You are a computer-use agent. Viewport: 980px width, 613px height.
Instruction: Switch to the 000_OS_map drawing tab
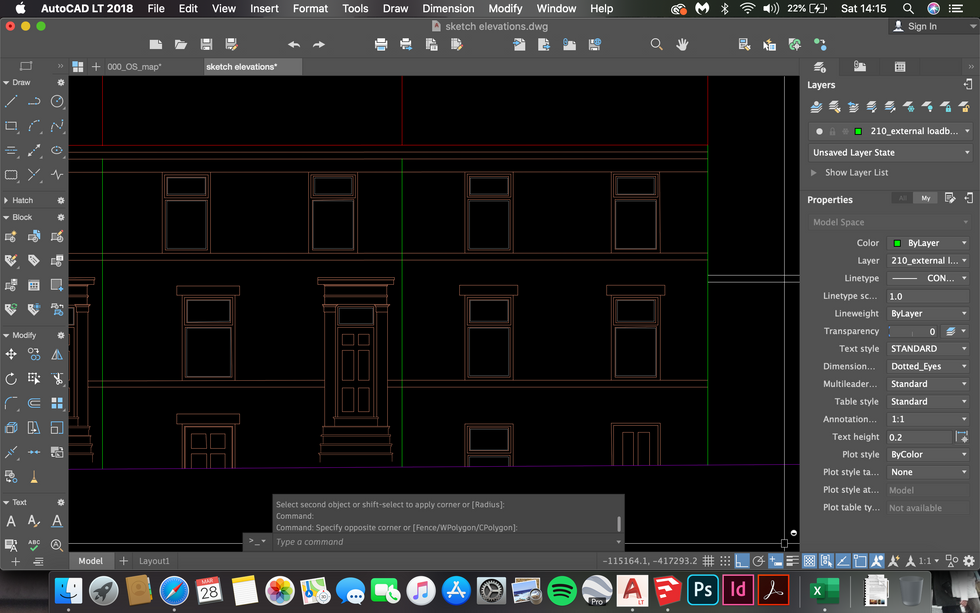(134, 67)
